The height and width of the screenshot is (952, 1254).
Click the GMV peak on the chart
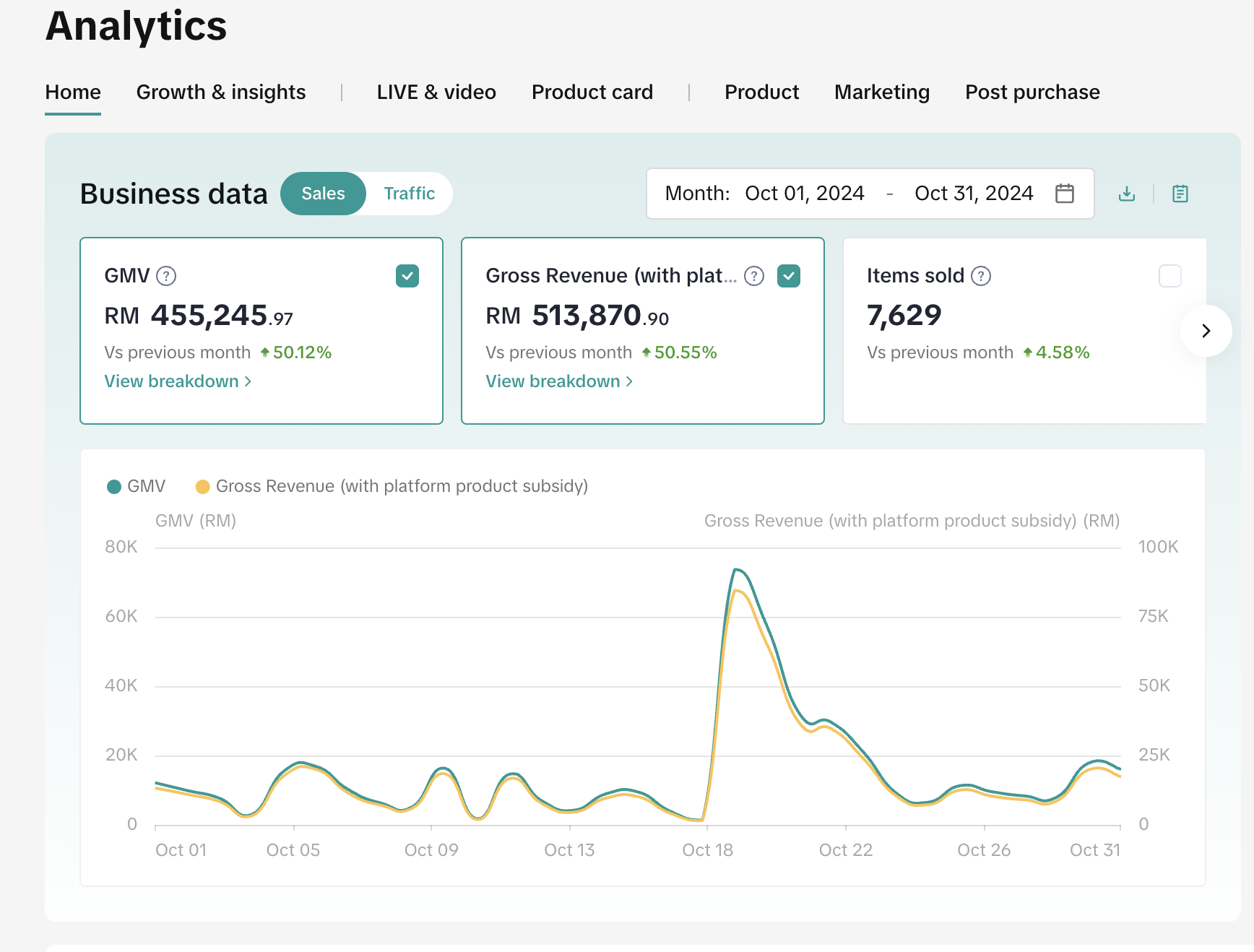point(735,570)
